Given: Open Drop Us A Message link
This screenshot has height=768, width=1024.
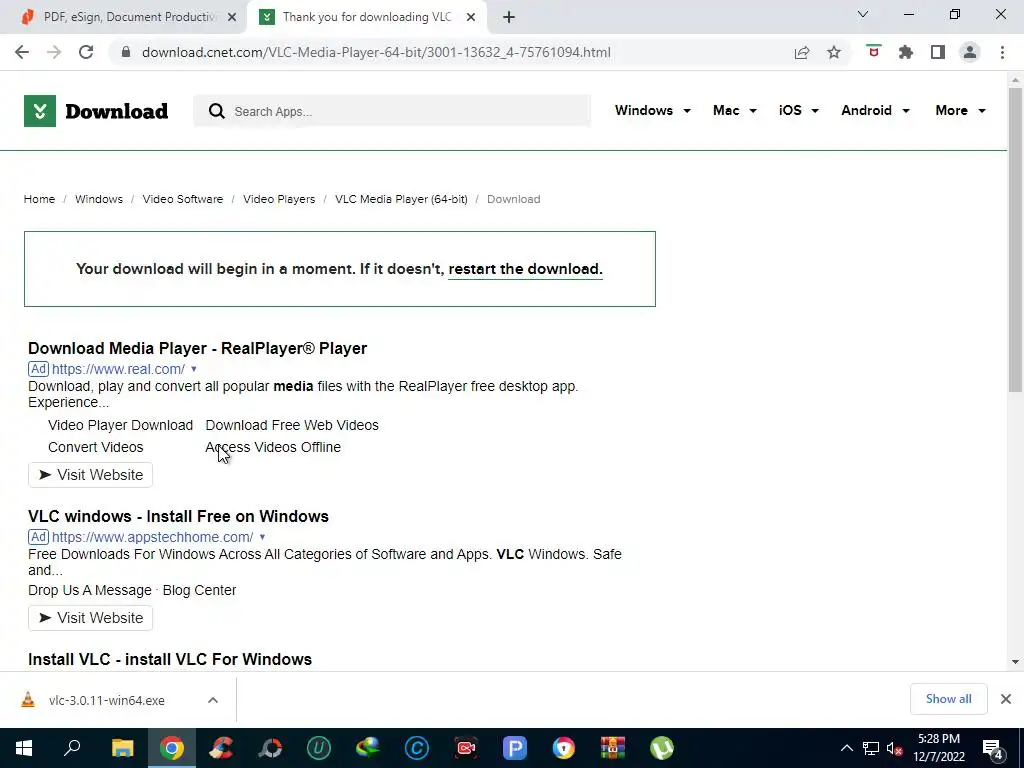Looking at the screenshot, I should pyautogui.click(x=89, y=590).
